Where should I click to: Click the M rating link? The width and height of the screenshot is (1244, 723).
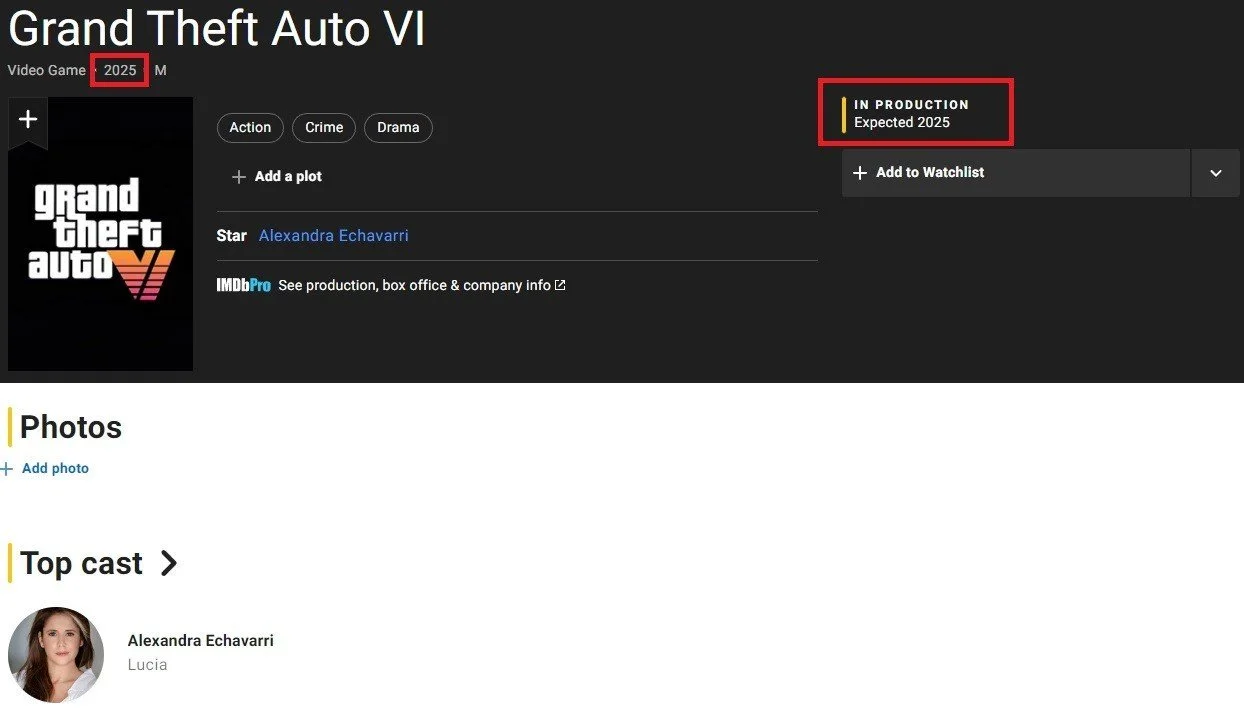click(x=161, y=71)
